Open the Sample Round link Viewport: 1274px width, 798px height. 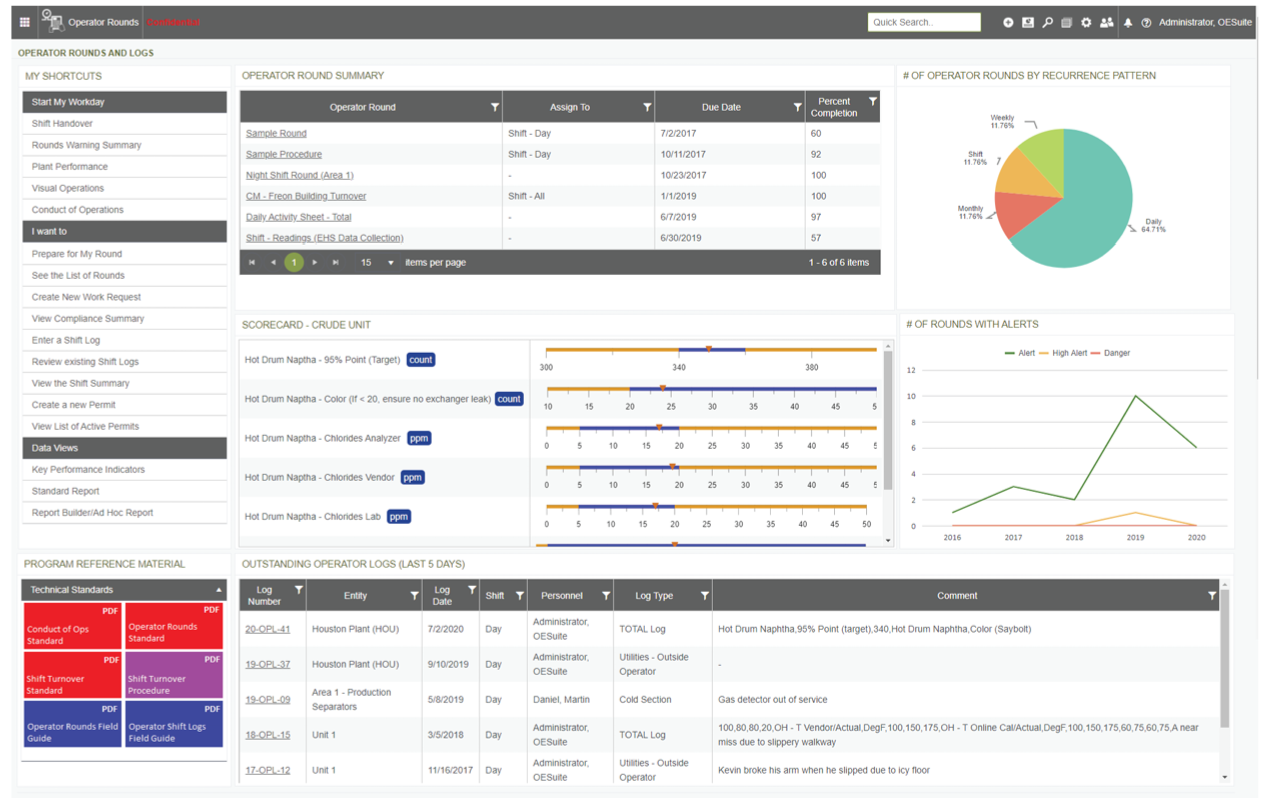pyautogui.click(x=276, y=133)
